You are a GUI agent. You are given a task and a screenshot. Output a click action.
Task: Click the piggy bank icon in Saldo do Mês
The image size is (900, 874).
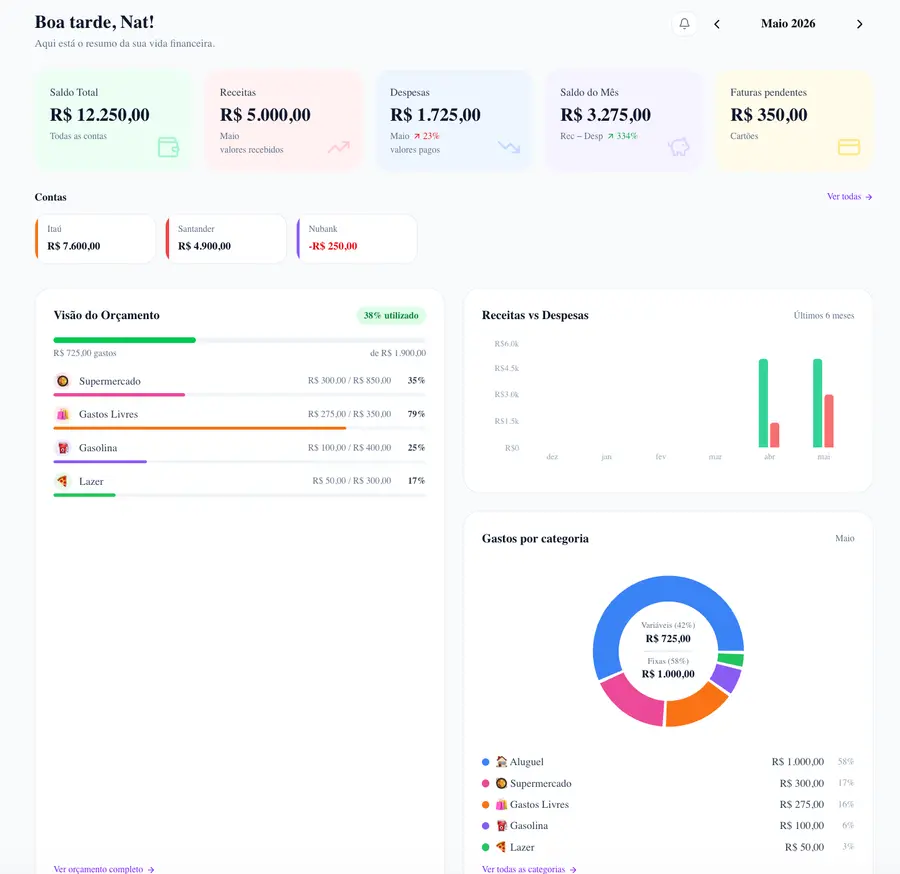678,147
